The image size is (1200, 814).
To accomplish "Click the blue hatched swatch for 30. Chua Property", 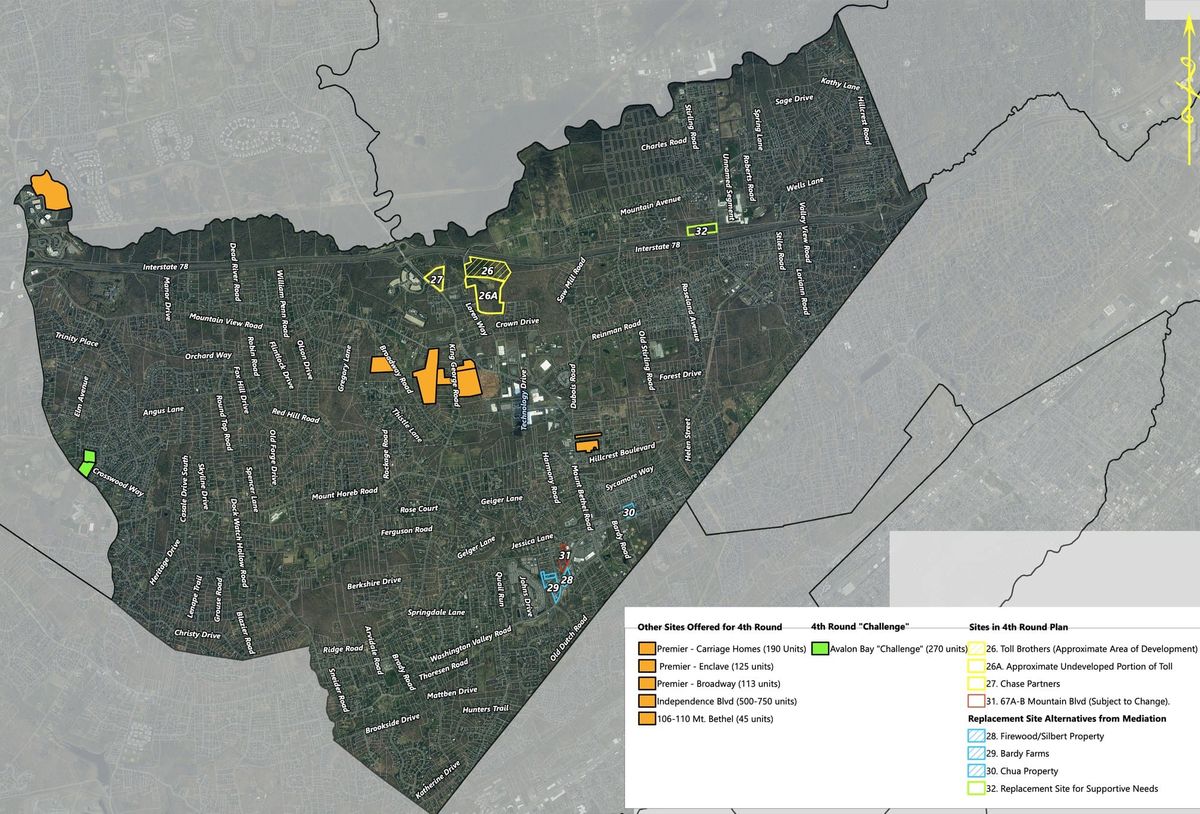I will coord(977,771).
